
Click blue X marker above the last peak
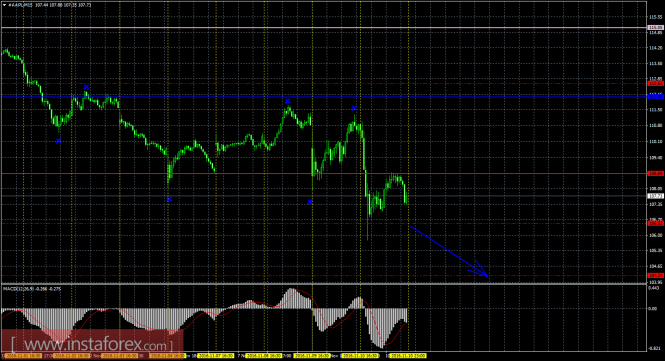click(354, 108)
